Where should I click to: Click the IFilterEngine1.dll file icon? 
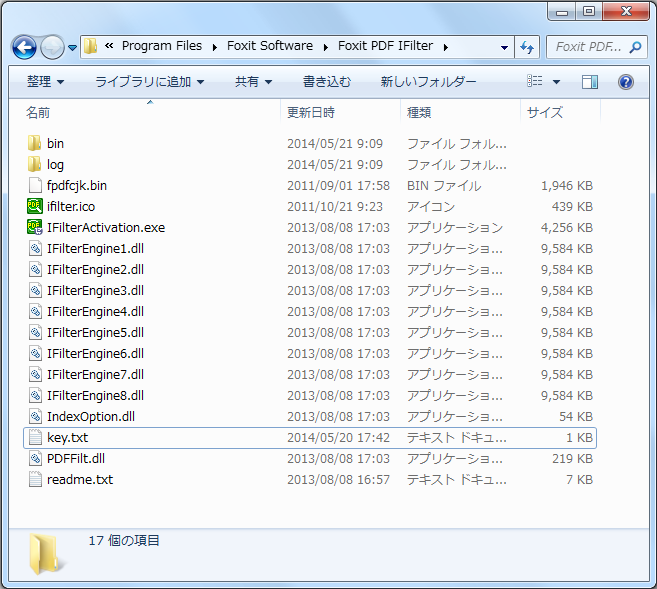pyautogui.click(x=35, y=248)
